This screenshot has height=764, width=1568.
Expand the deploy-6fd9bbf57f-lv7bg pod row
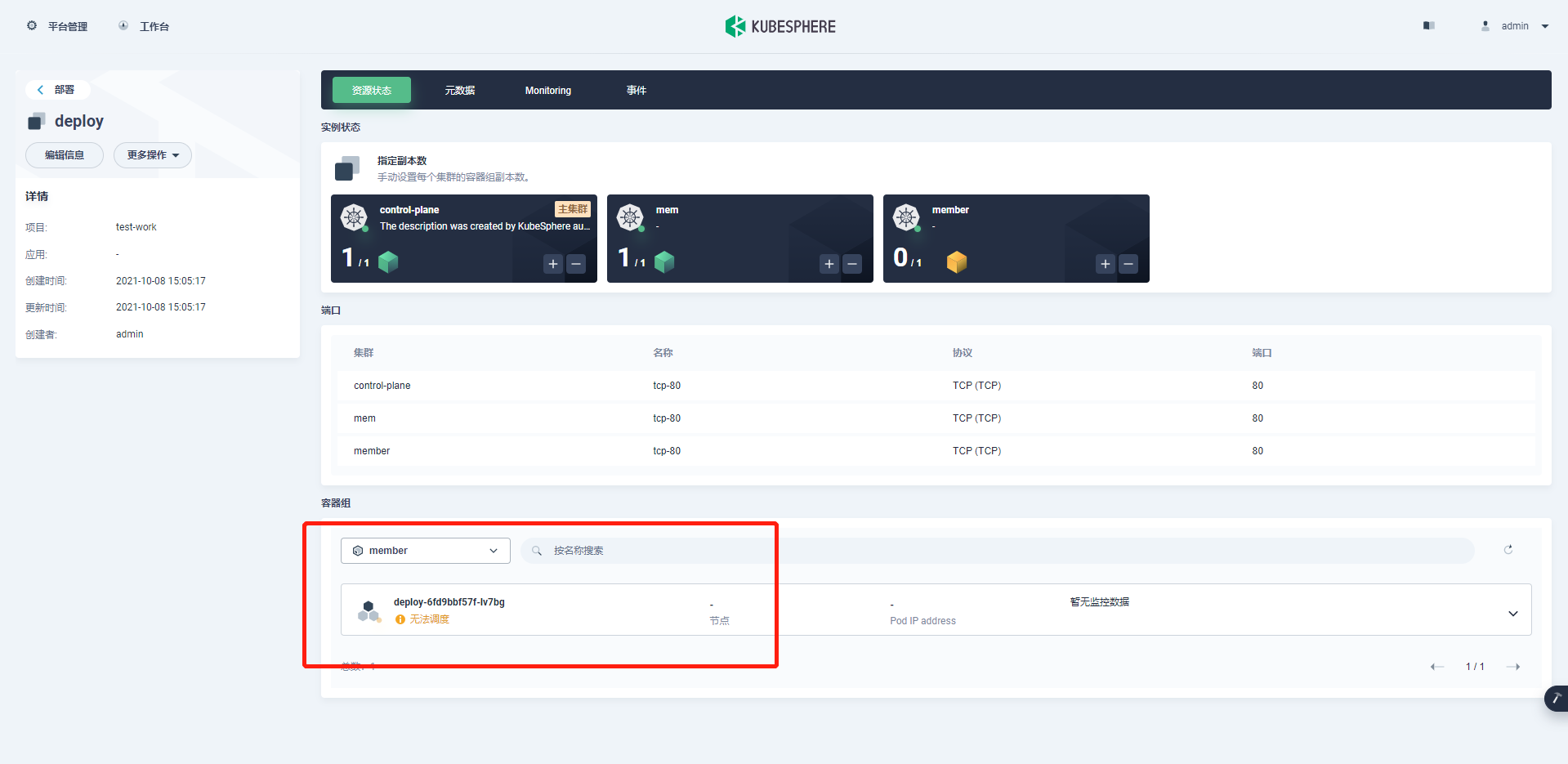click(x=1513, y=614)
